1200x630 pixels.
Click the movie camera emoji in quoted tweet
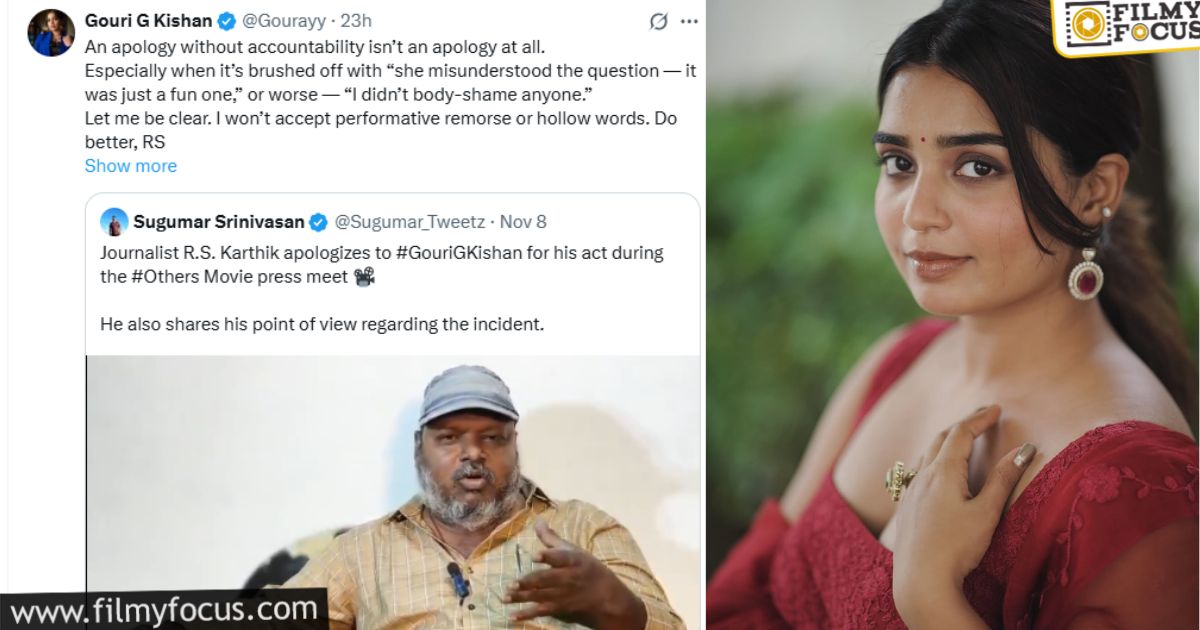coord(364,277)
